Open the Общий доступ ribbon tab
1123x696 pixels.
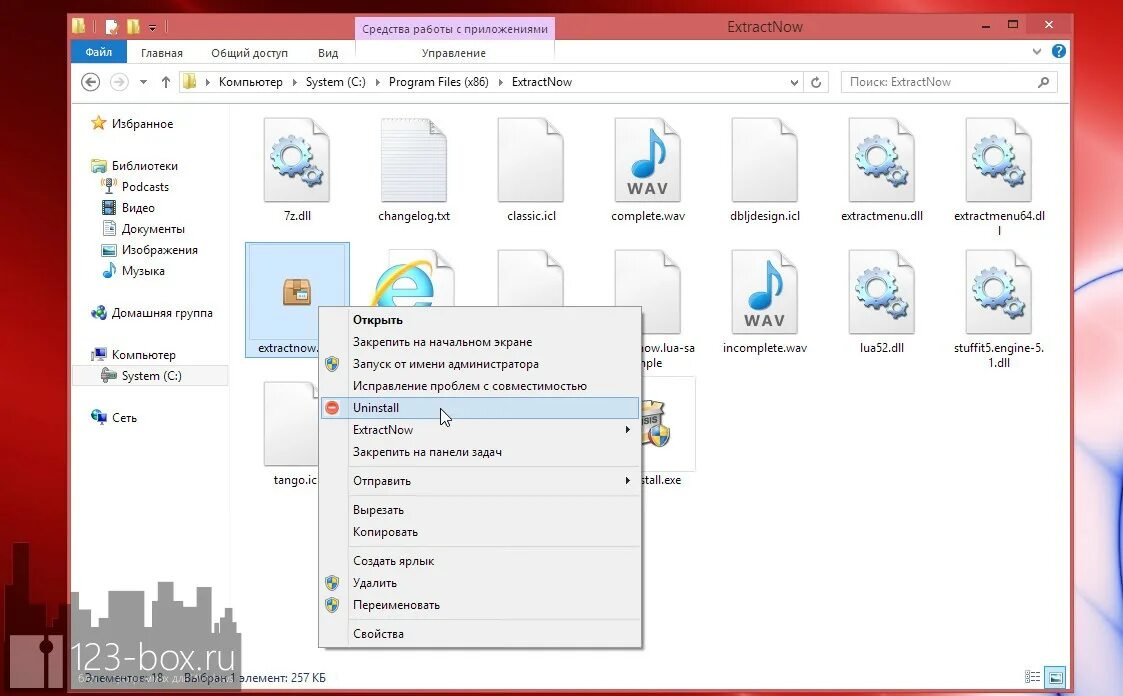point(249,53)
